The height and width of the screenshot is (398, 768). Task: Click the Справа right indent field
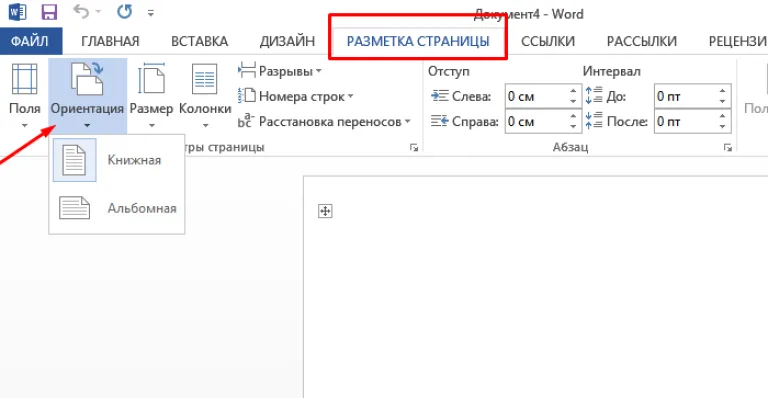point(536,121)
